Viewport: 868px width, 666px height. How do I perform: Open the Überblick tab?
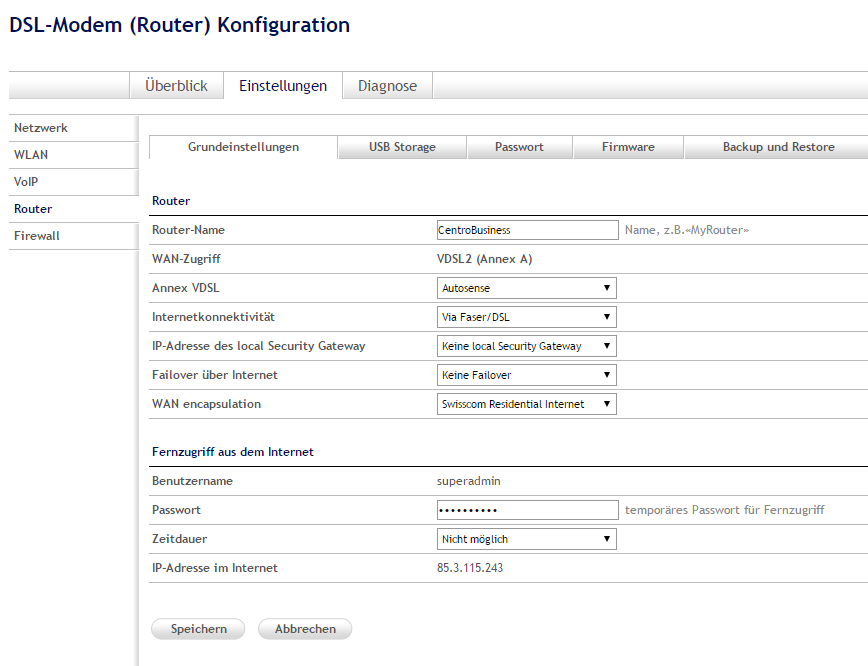[176, 86]
